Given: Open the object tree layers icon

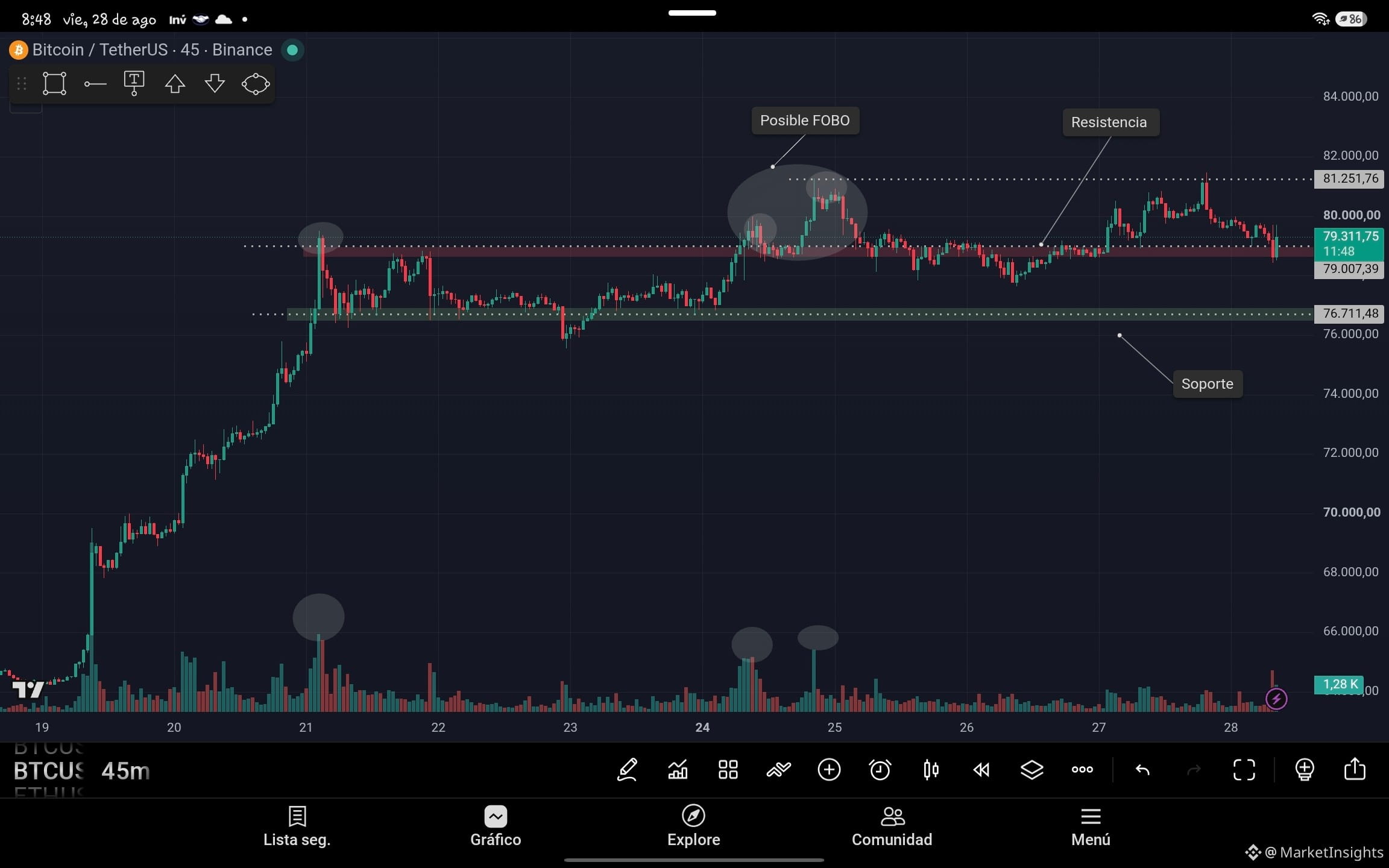Looking at the screenshot, I should click(x=1032, y=770).
